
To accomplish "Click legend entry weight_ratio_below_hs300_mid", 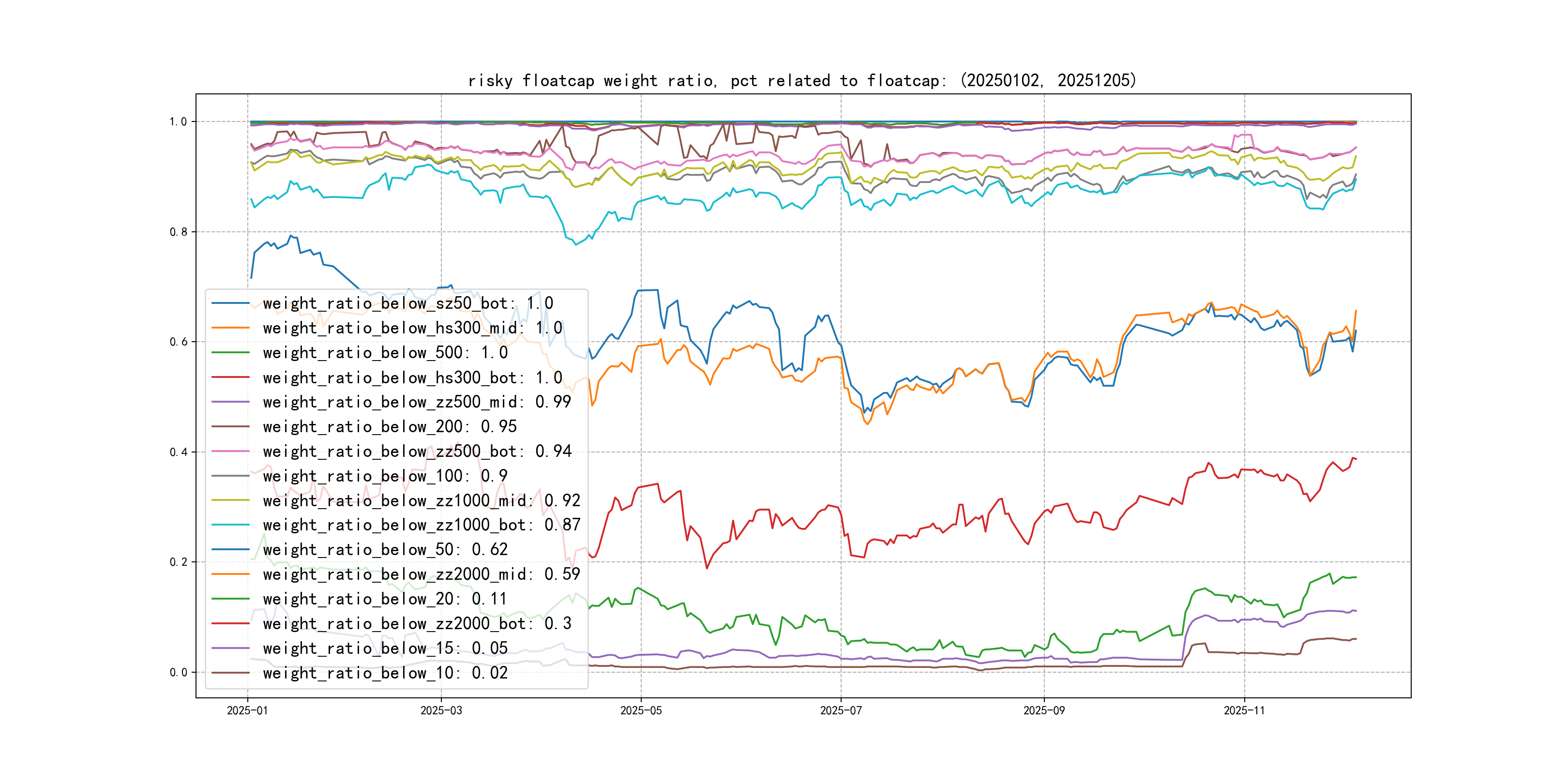I will point(412,328).
